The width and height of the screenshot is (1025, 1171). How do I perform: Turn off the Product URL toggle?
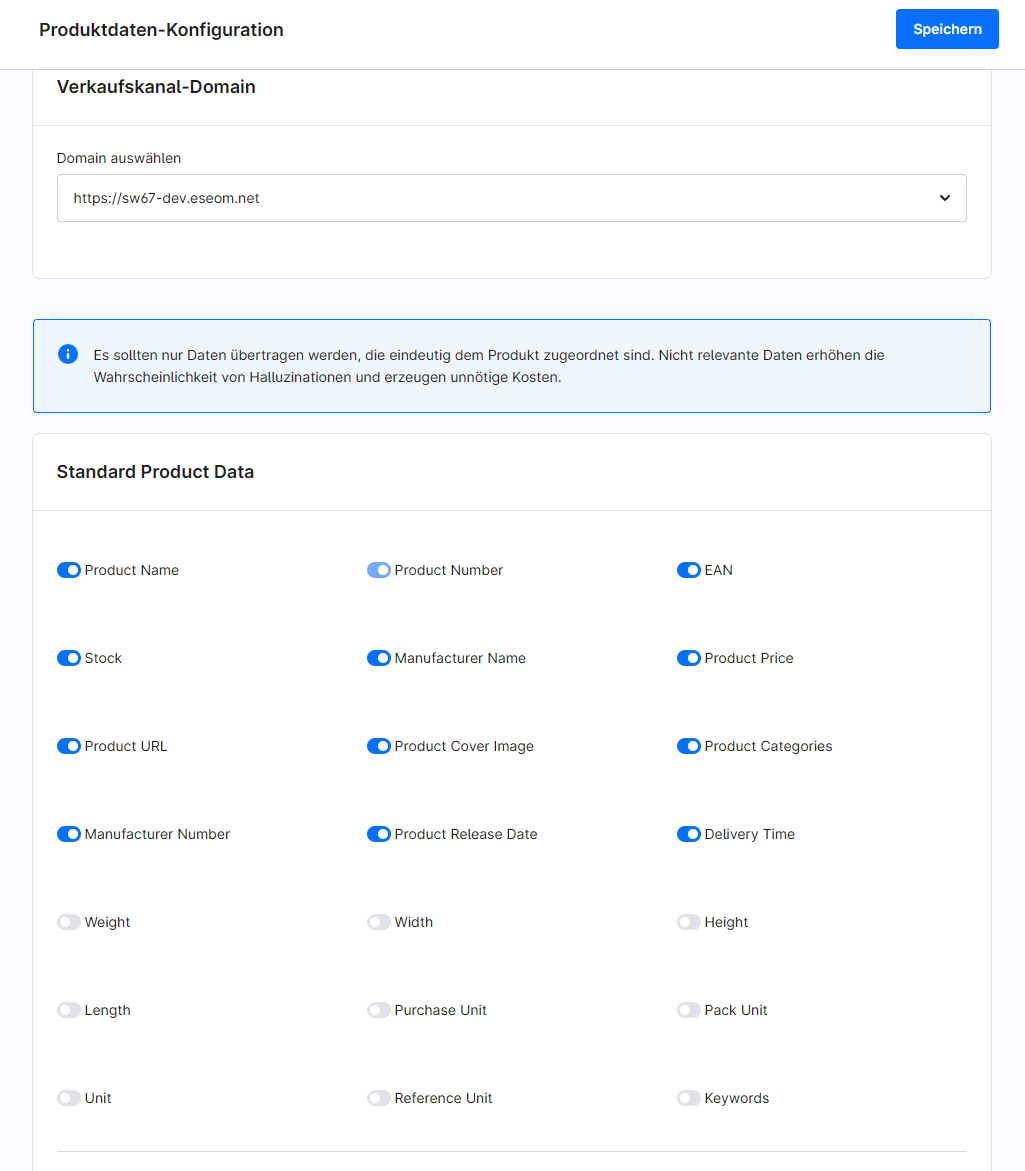click(68, 746)
